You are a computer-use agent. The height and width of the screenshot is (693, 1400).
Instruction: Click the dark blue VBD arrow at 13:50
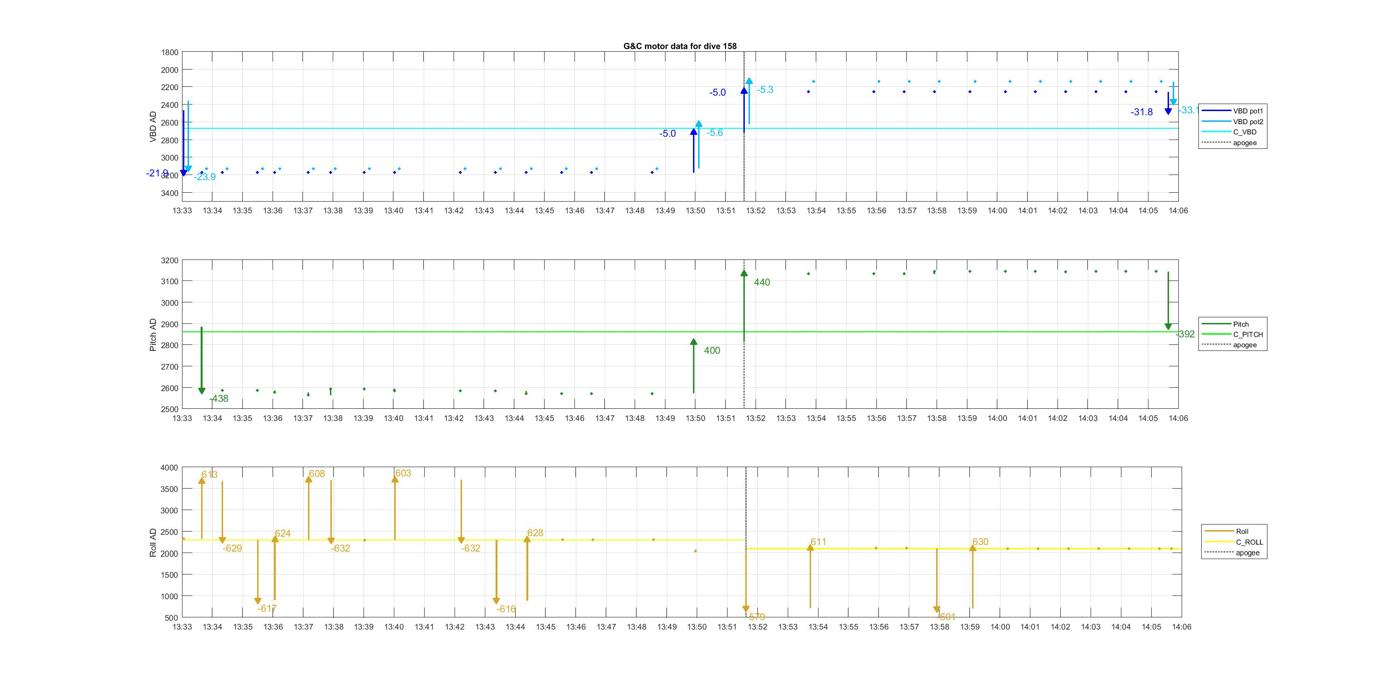[x=694, y=150]
